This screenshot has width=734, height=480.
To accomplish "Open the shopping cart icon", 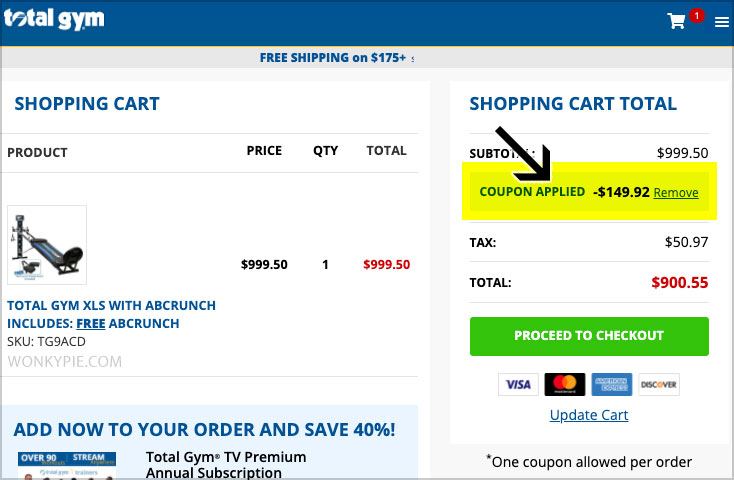I will [x=676, y=21].
